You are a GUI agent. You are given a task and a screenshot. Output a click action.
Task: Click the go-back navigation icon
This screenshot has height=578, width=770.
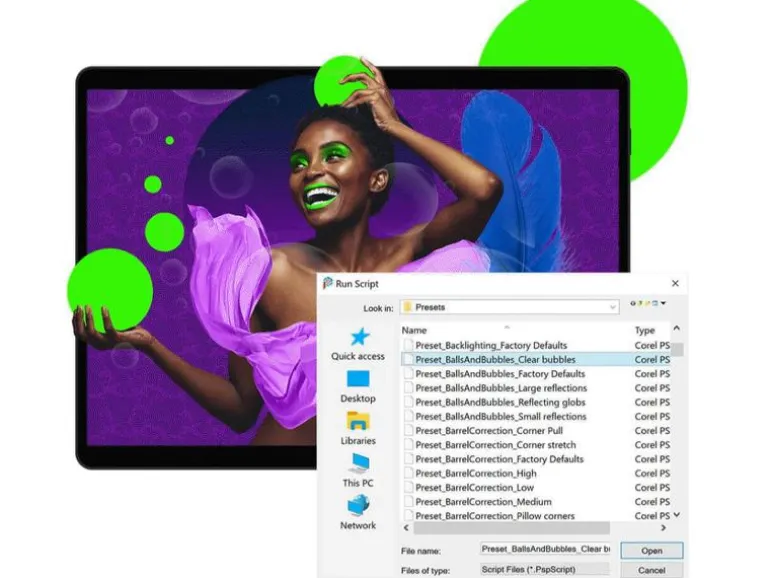pos(633,303)
